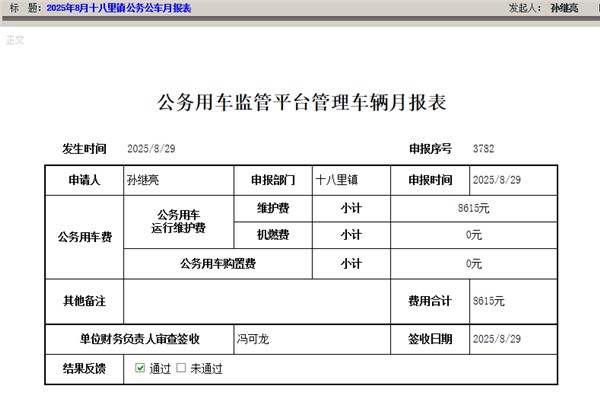Select the 正文 tab label

tap(15, 40)
